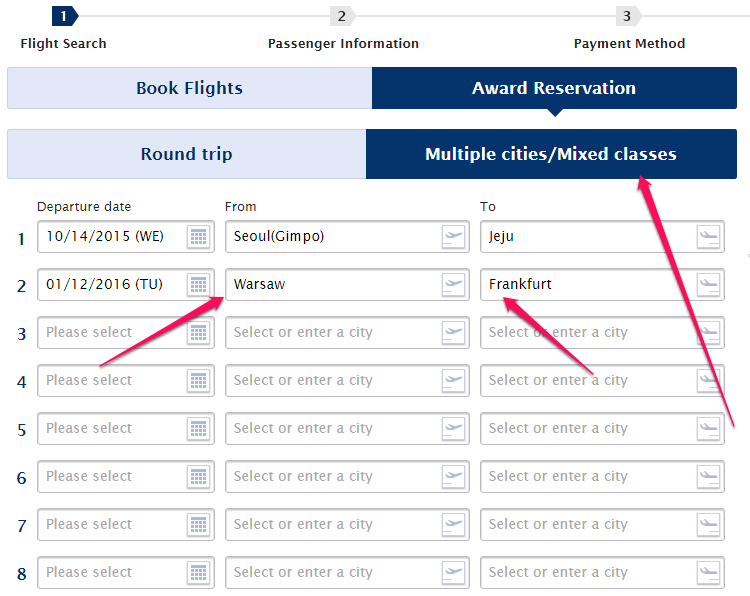Screen dimensions: 750x596
Task: Click landing plane icon in row 7 To field
Action: click(708, 525)
